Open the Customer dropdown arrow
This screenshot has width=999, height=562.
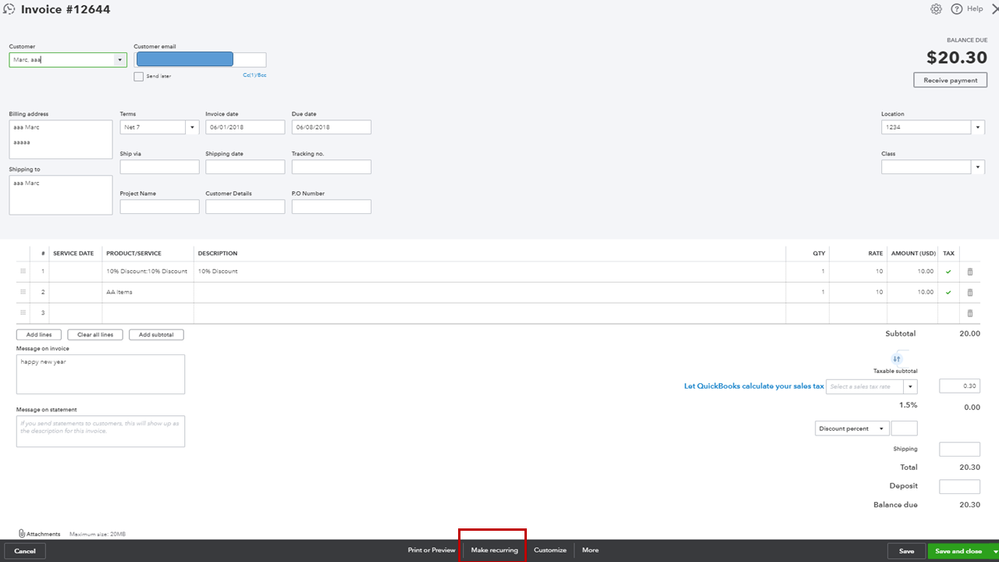(x=119, y=60)
